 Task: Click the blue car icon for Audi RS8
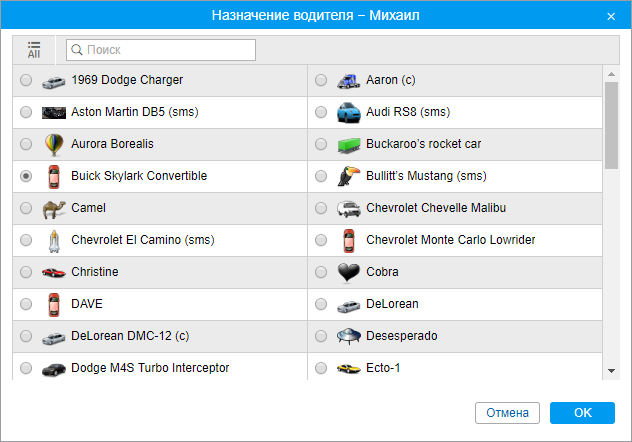coord(348,112)
